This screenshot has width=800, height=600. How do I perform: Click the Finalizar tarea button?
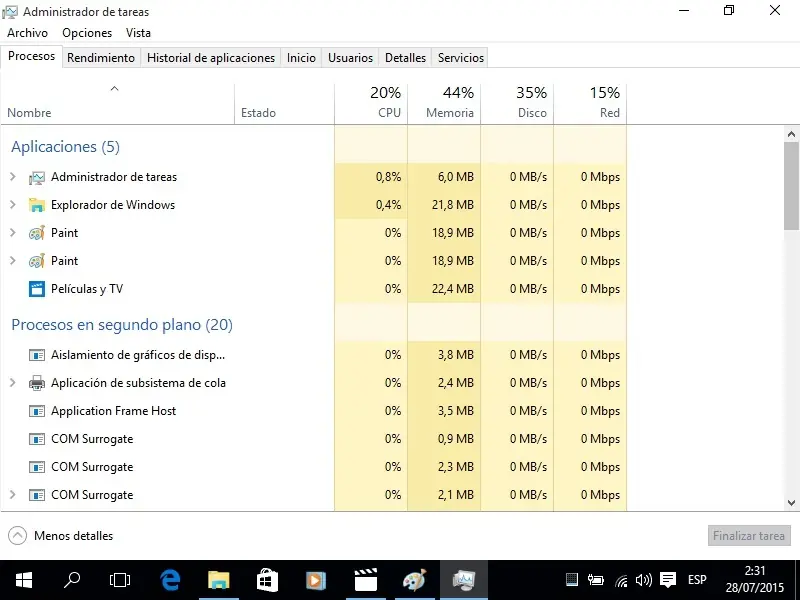tap(748, 536)
